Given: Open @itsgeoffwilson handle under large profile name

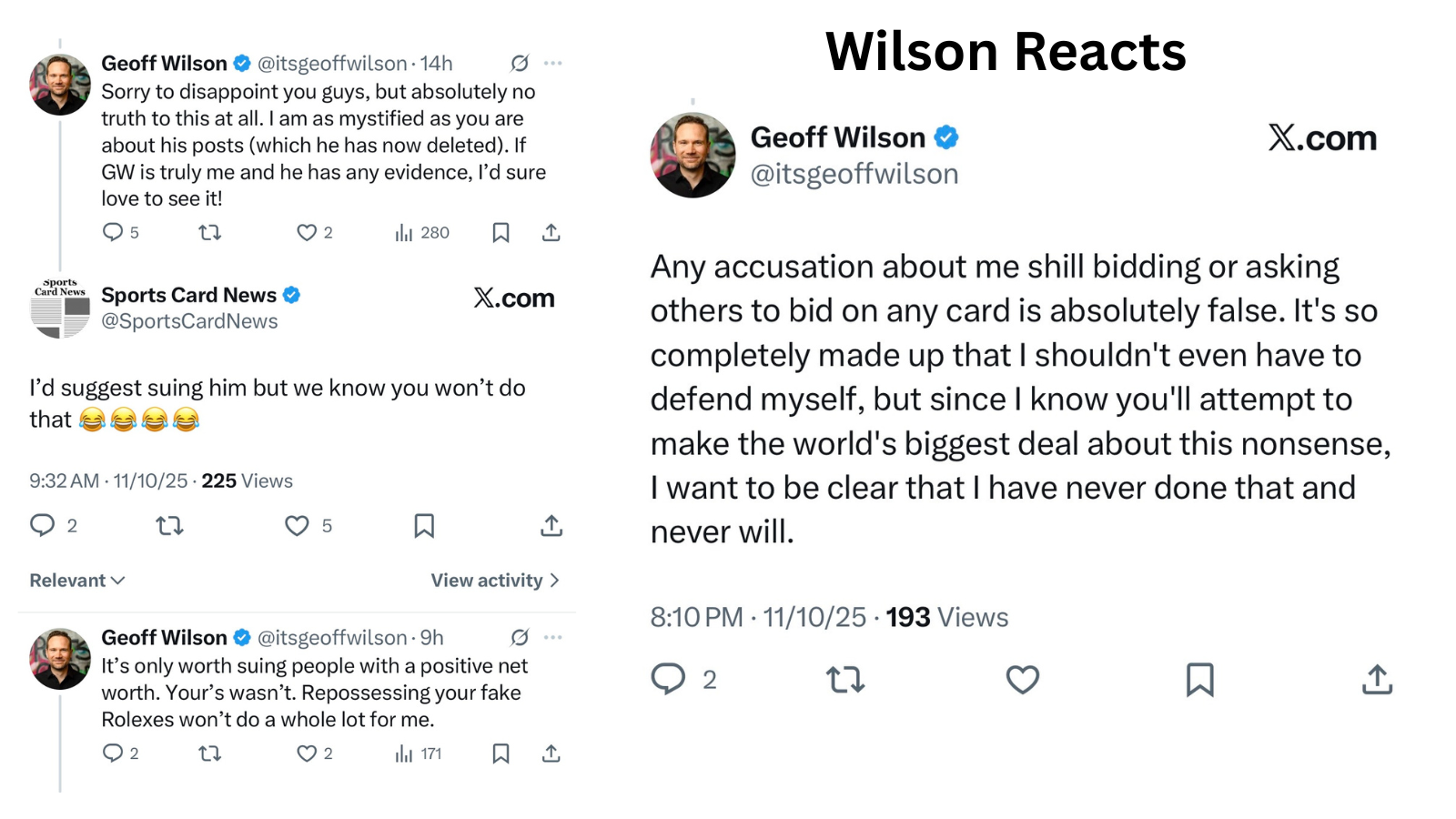Looking at the screenshot, I should click(854, 174).
